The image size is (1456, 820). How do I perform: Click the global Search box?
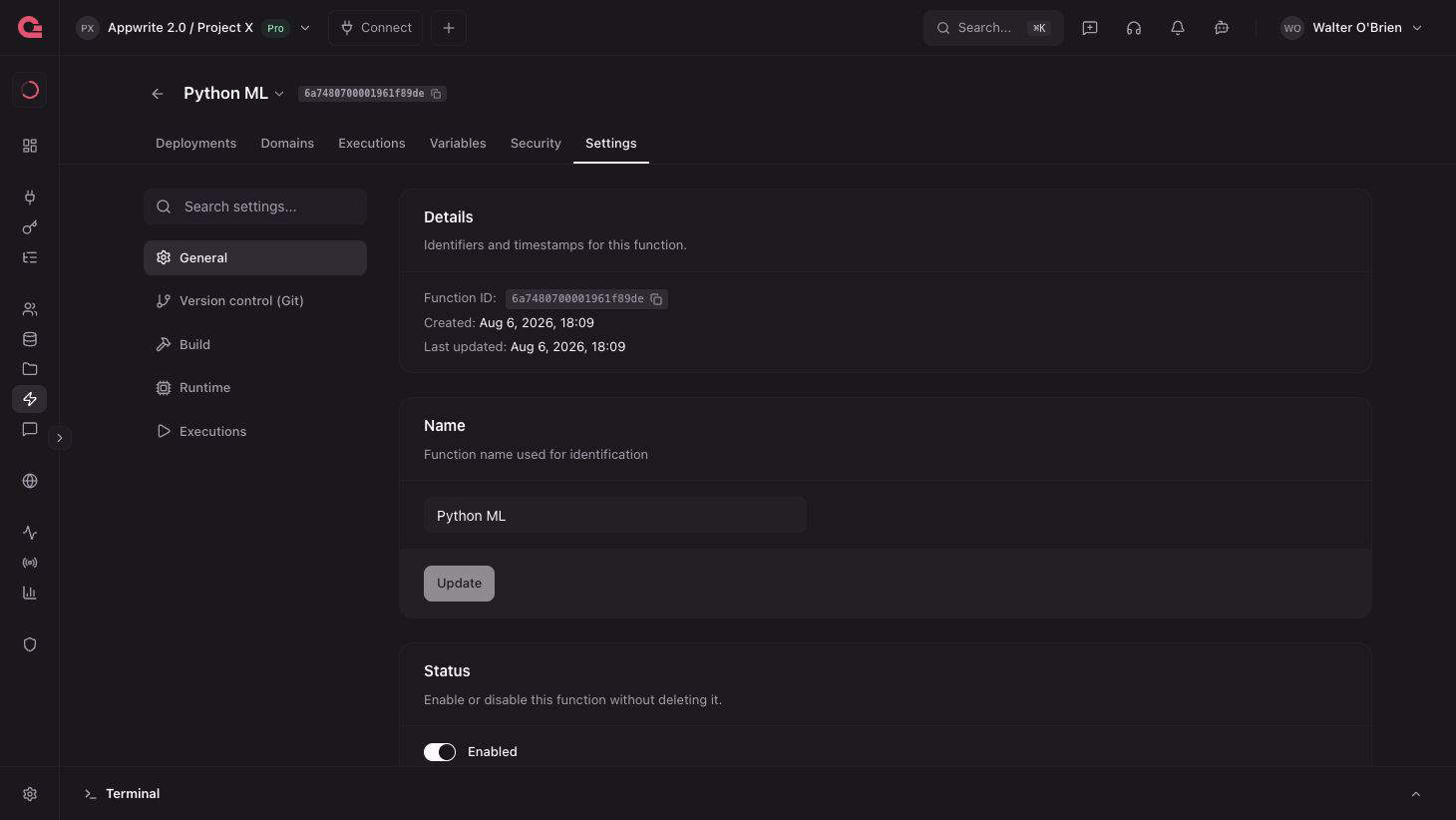tap(993, 28)
